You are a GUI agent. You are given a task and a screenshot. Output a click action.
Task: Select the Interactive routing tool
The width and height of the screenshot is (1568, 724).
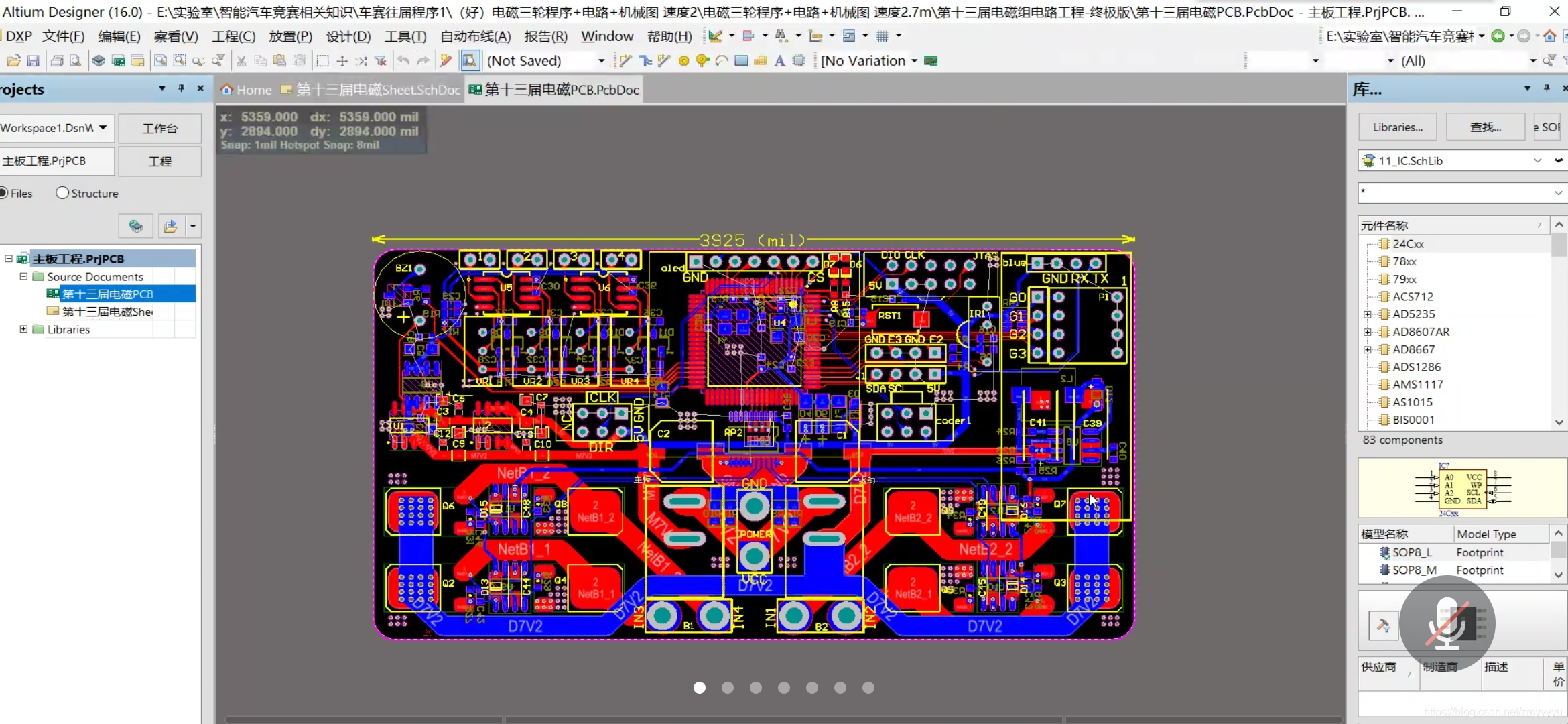626,61
